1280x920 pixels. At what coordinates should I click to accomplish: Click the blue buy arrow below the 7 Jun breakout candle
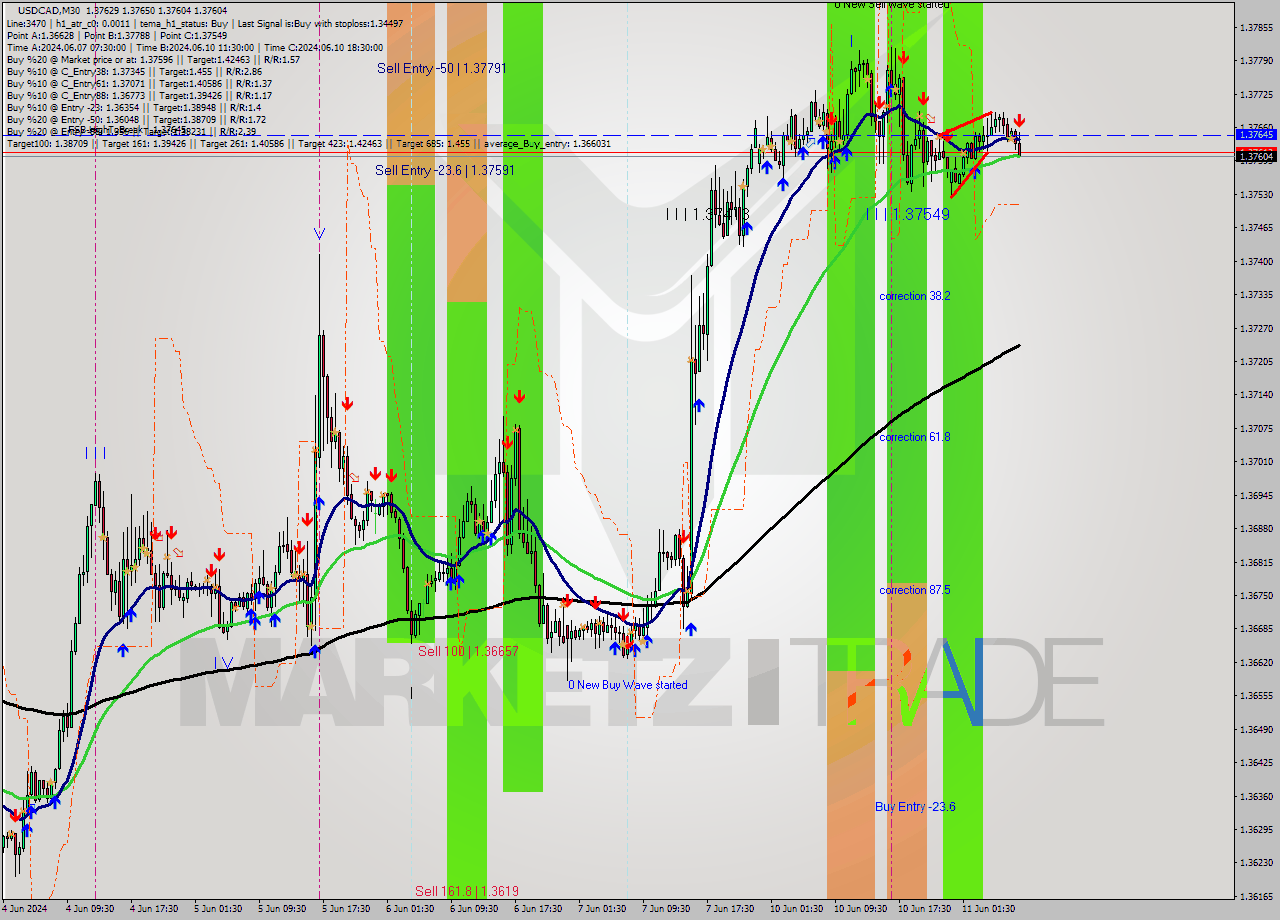(697, 405)
